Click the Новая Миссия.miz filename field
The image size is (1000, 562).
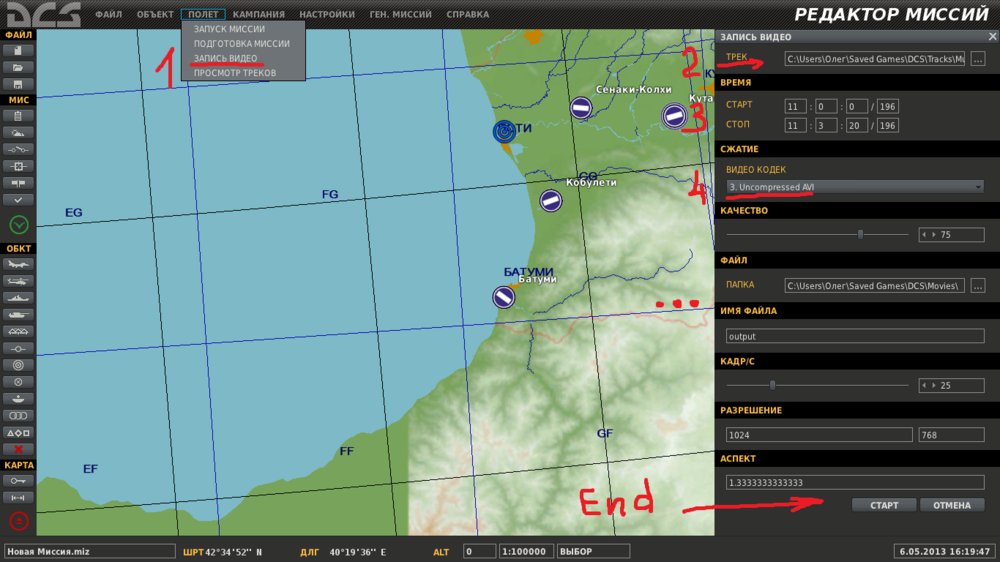point(89,551)
